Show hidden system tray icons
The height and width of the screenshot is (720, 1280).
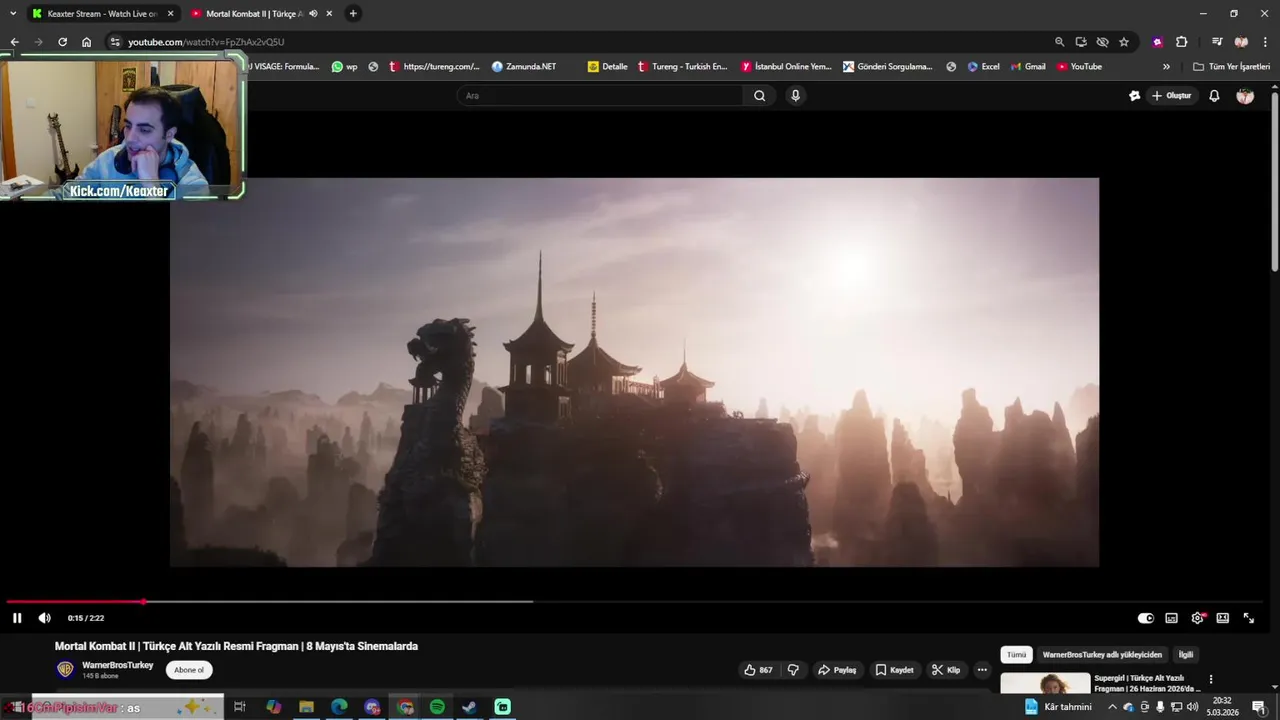tap(1112, 707)
